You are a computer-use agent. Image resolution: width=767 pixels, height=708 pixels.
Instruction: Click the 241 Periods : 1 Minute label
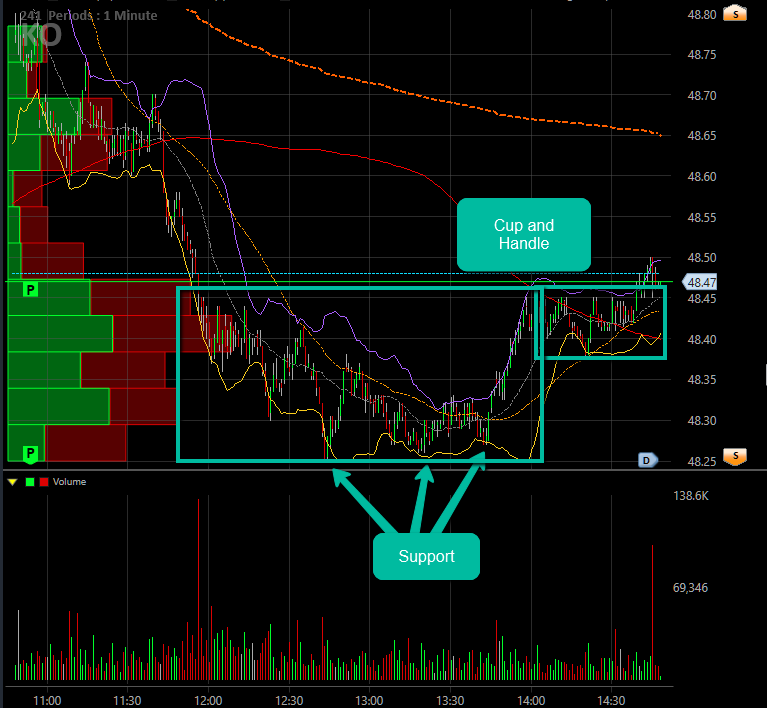89,16
